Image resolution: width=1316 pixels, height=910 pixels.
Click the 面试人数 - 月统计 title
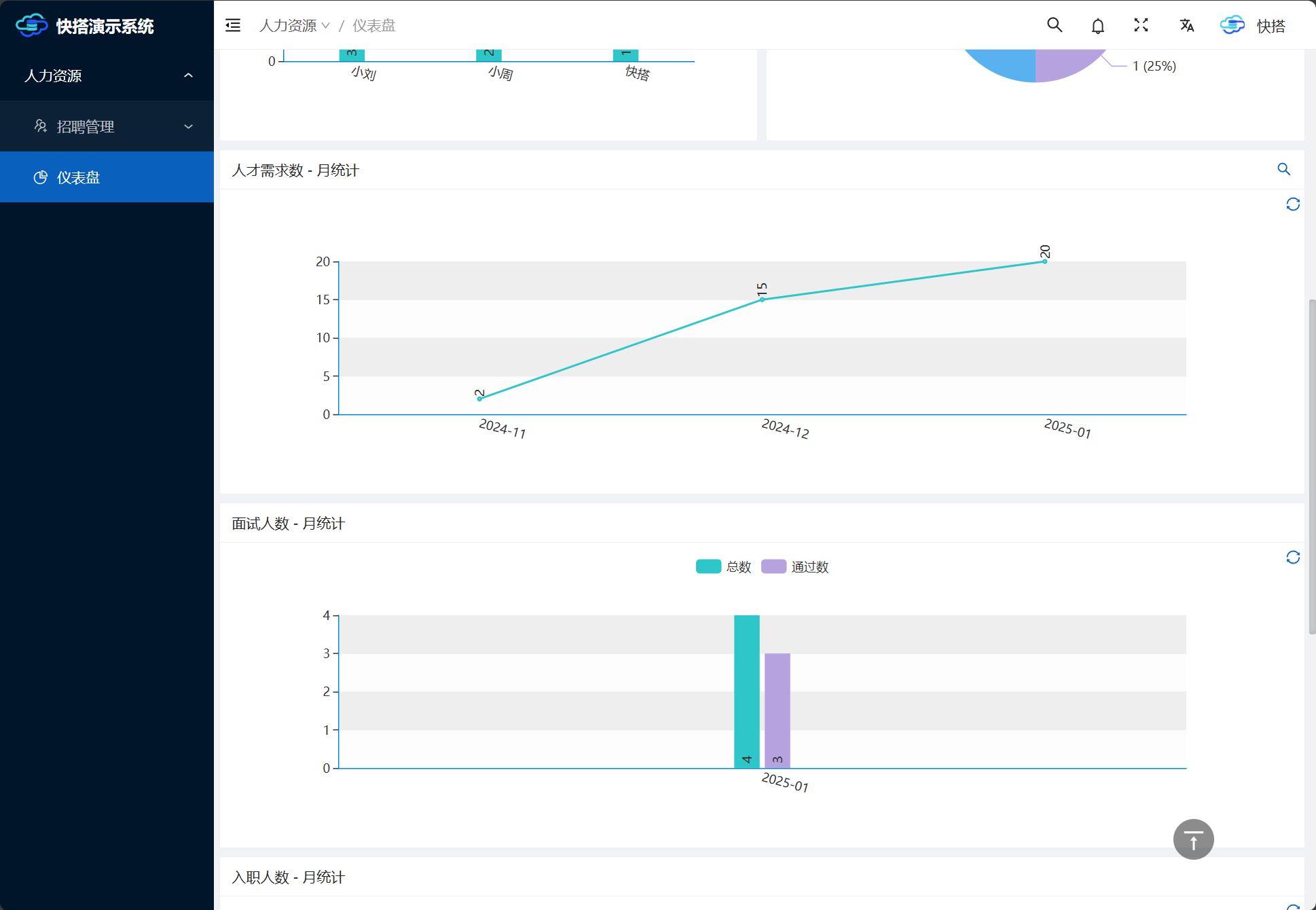tap(288, 524)
